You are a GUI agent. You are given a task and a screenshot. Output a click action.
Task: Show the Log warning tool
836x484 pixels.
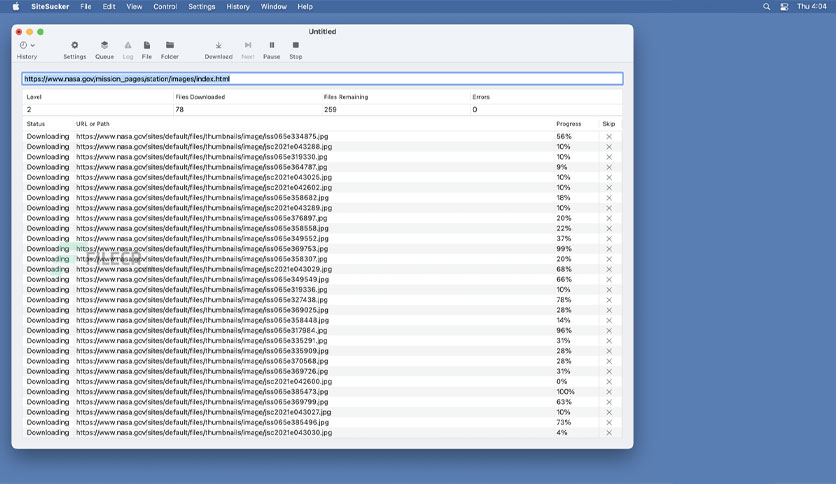[x=128, y=50]
